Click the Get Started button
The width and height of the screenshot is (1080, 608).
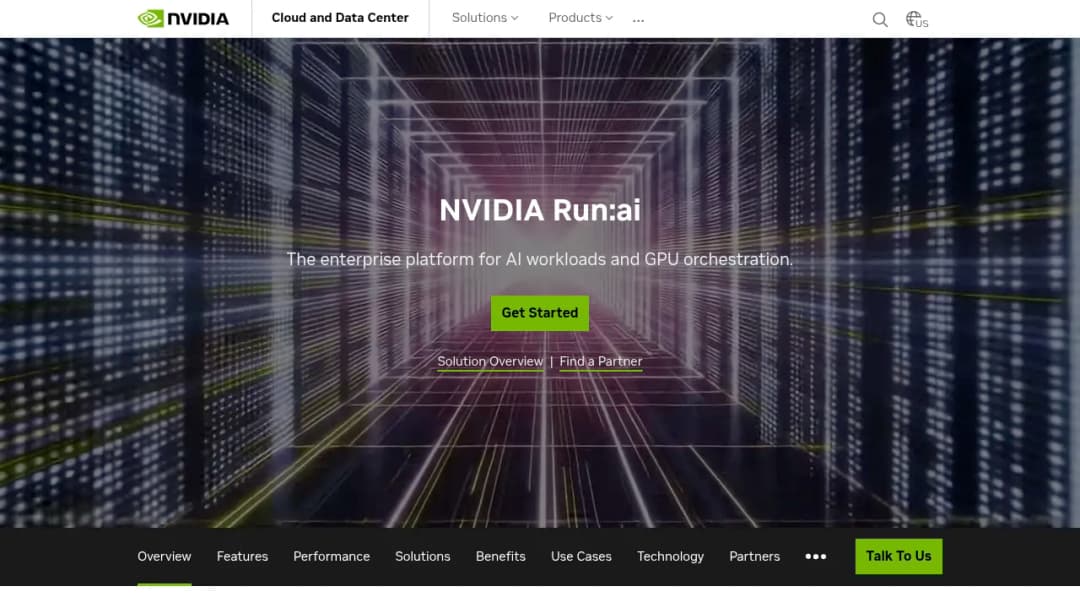click(x=540, y=313)
